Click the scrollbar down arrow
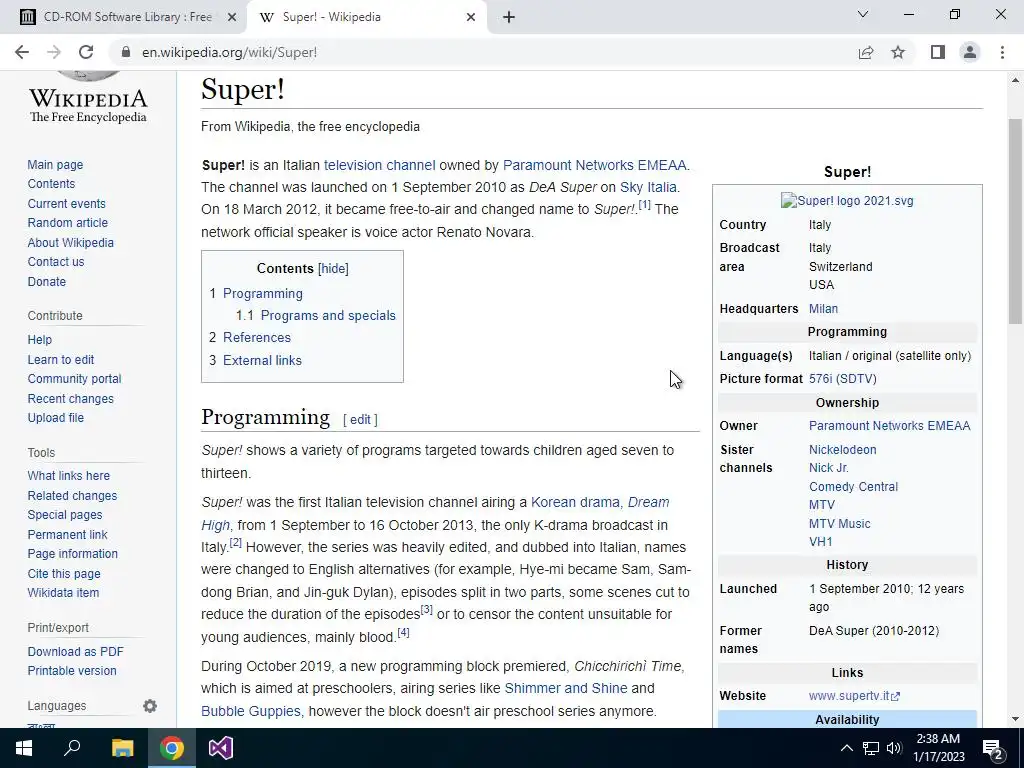Screen dimensions: 1024x768 1015,719
